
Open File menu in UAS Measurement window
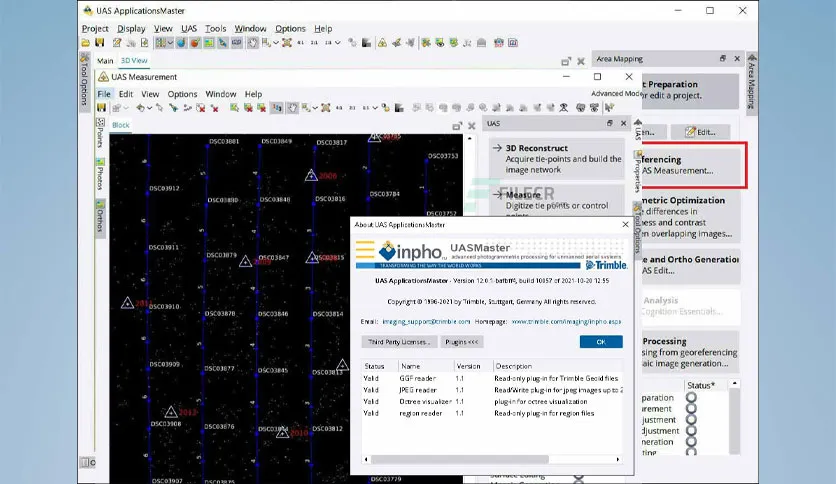pos(104,94)
